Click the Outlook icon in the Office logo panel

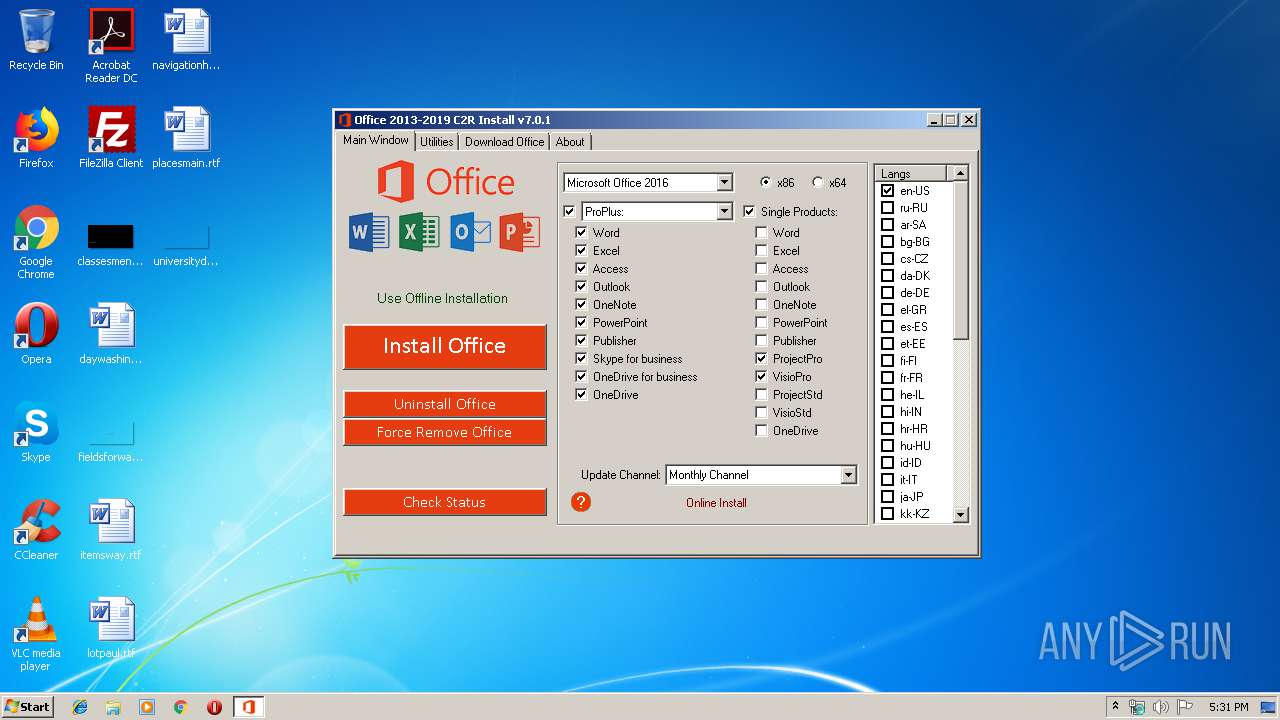point(470,232)
